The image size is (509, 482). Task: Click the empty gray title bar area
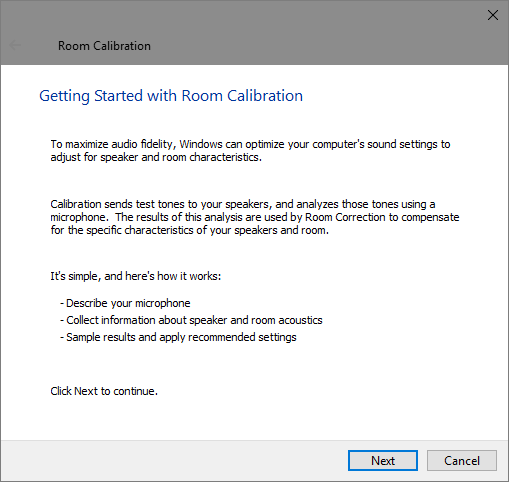300,33
